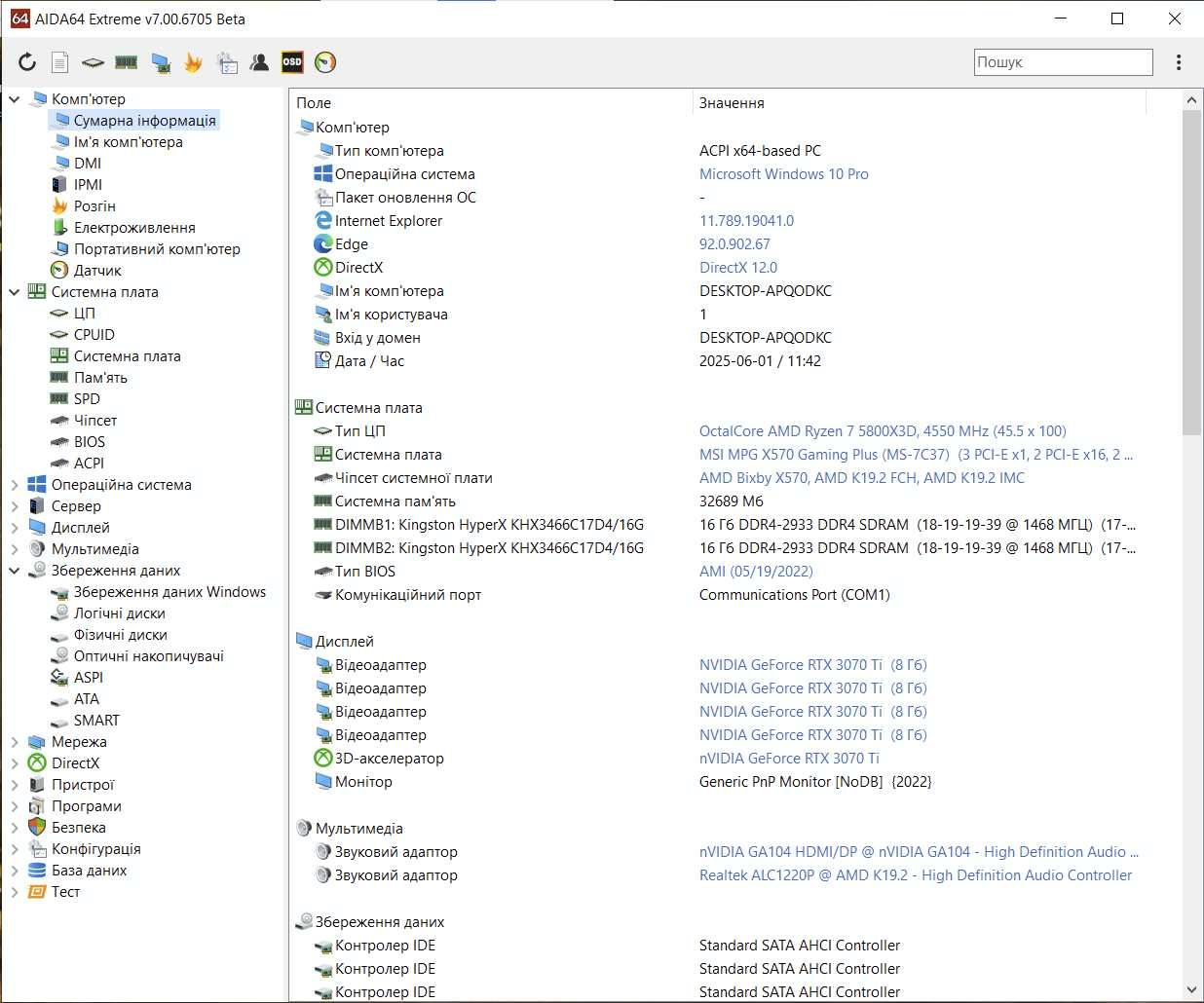Expand the Сервер tree node
Viewport: 1204px width, 1003px height.
point(15,505)
